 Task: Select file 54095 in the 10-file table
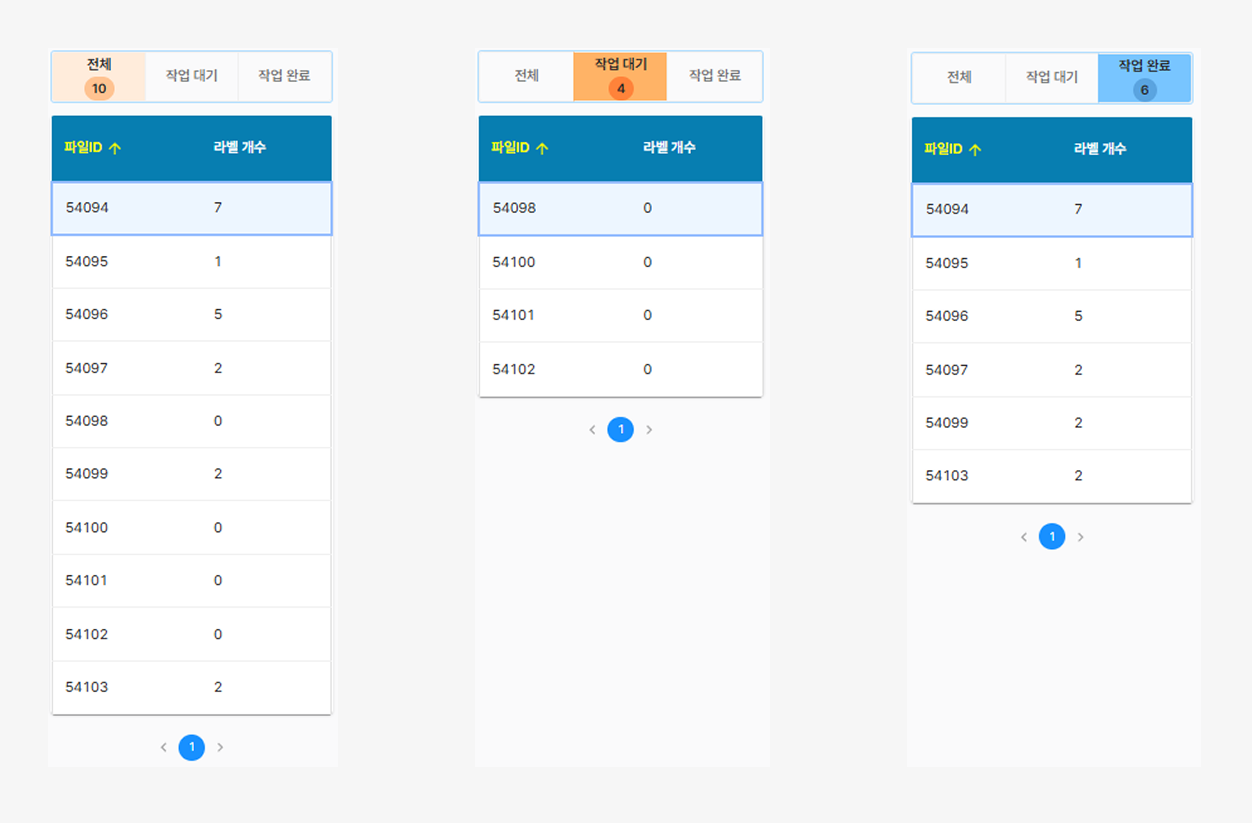coord(192,262)
